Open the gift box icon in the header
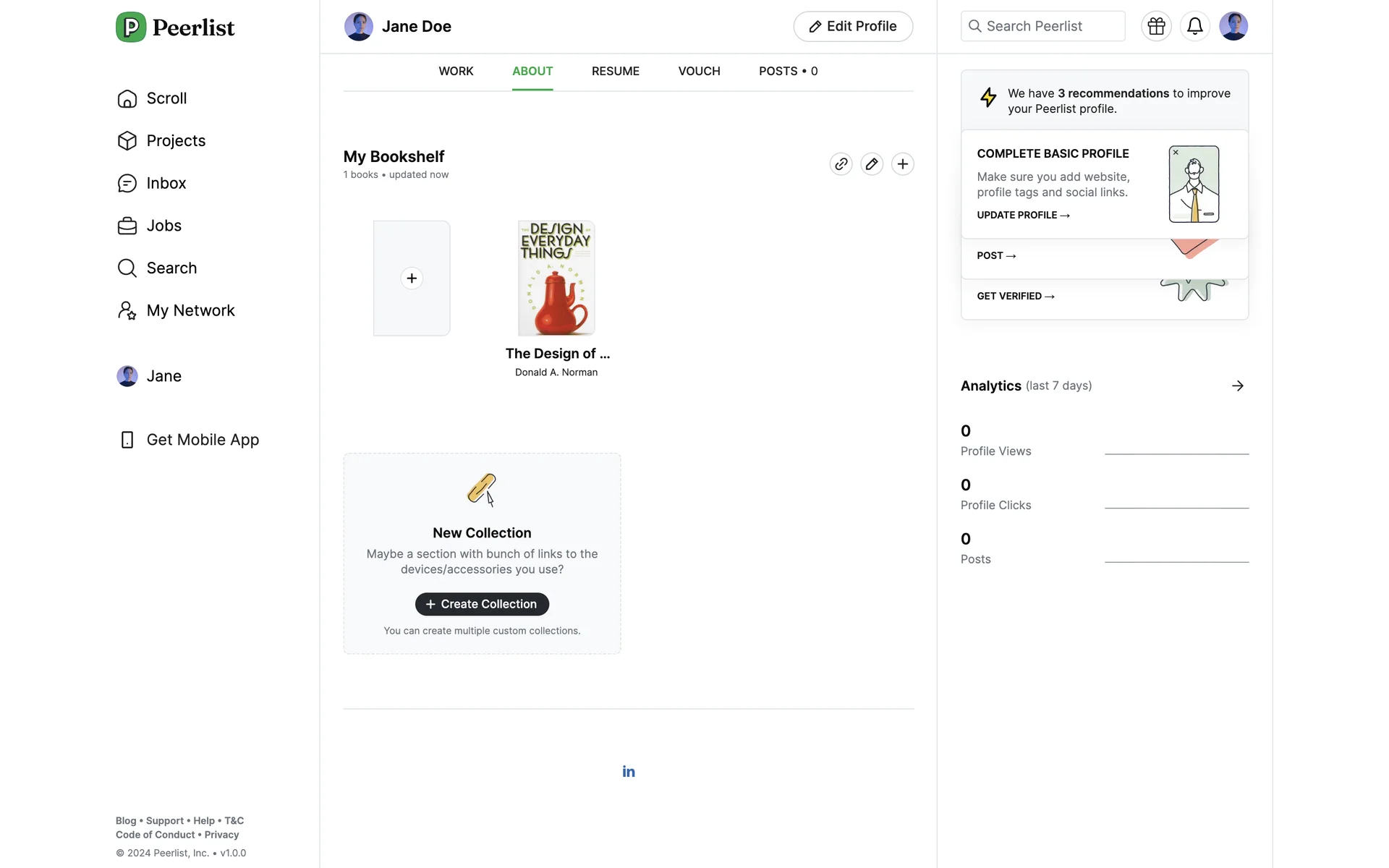This screenshot has height=868, width=1389. click(1156, 27)
